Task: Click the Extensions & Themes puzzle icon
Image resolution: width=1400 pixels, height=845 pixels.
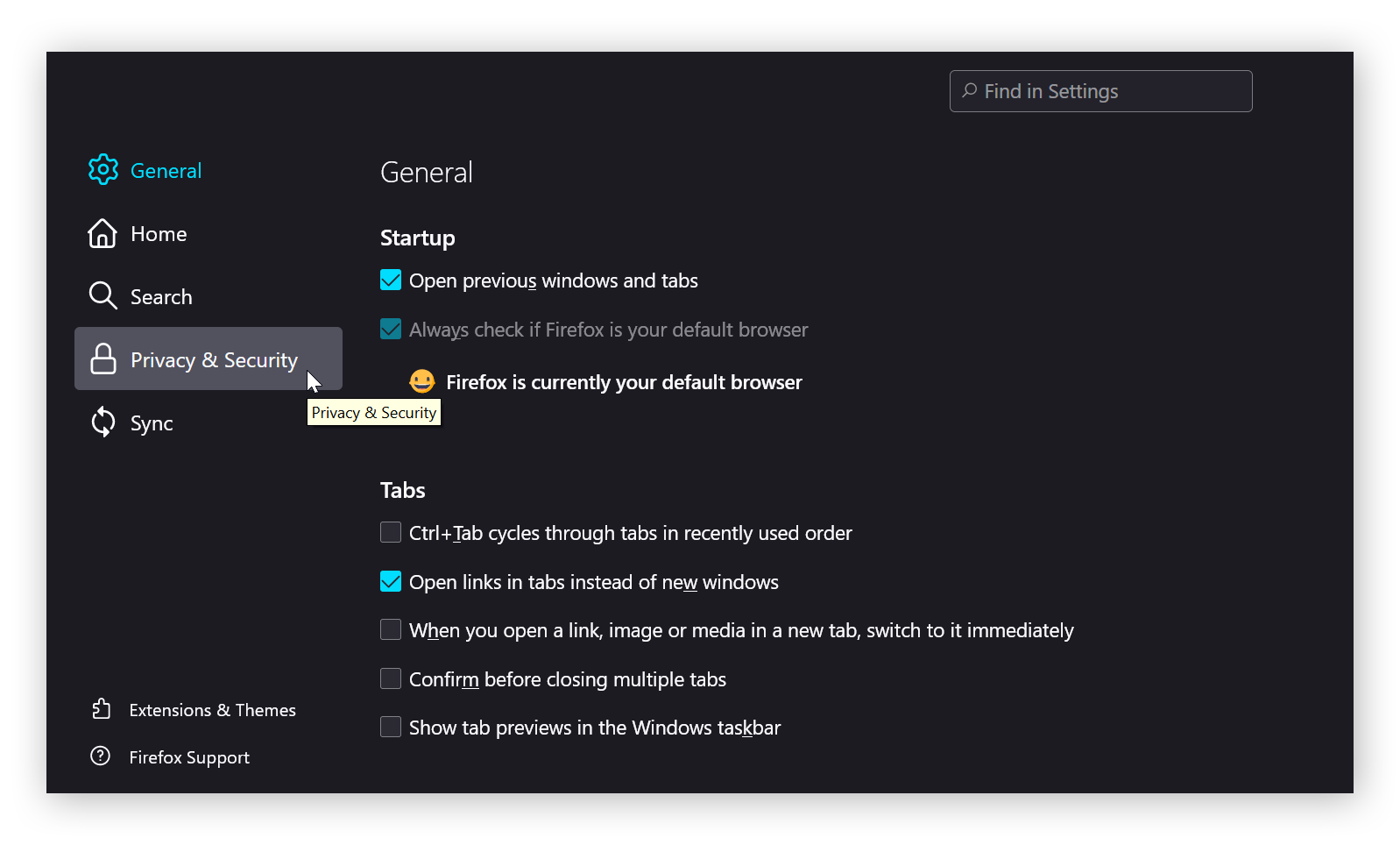Action: pos(101,708)
